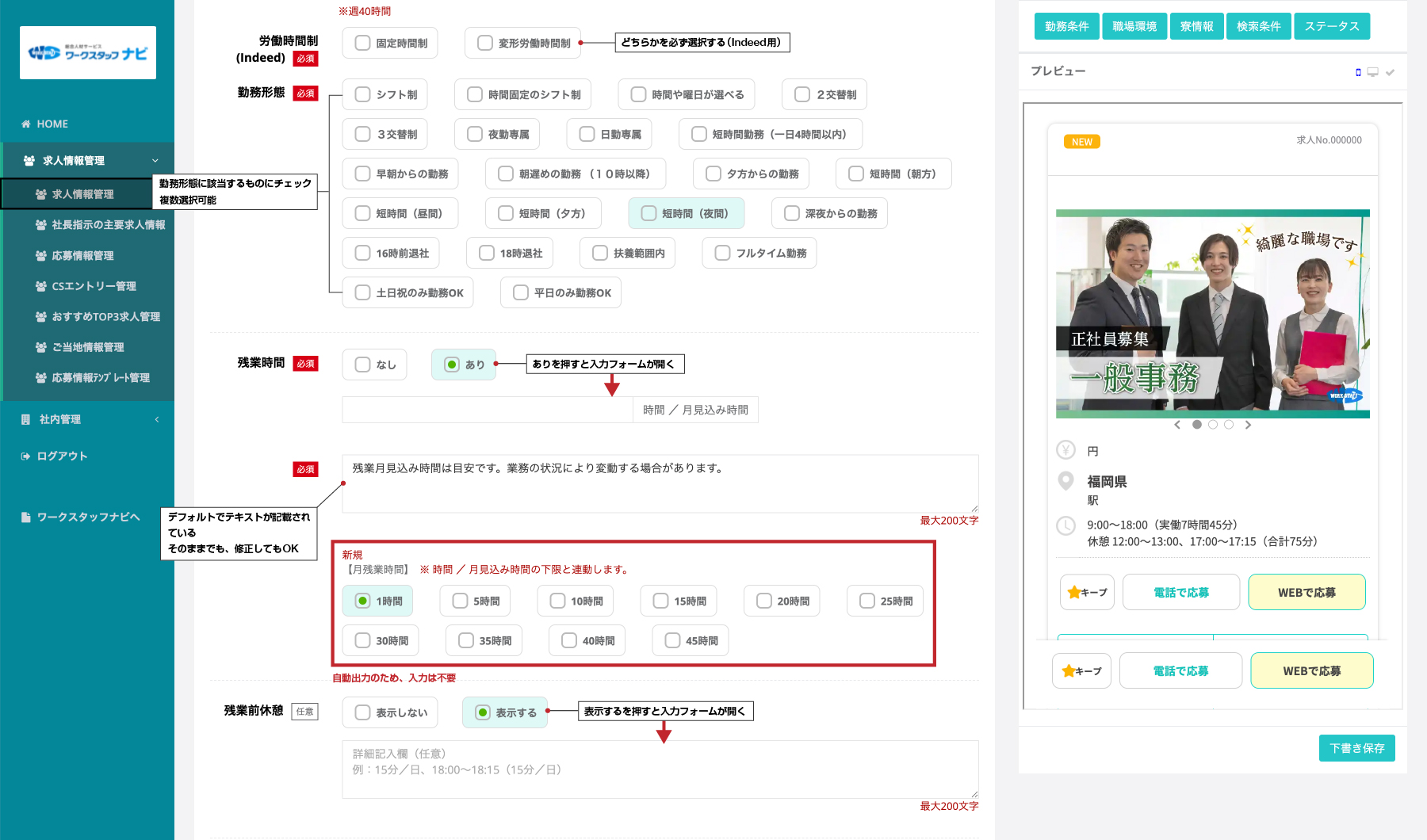Click the 時間／月見込み時間 overtime input field
1427x840 pixels.
(487, 410)
